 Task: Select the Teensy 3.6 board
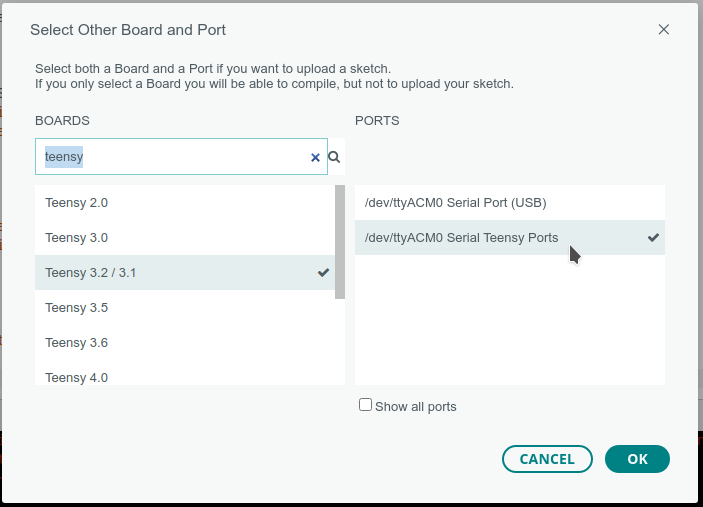185,342
